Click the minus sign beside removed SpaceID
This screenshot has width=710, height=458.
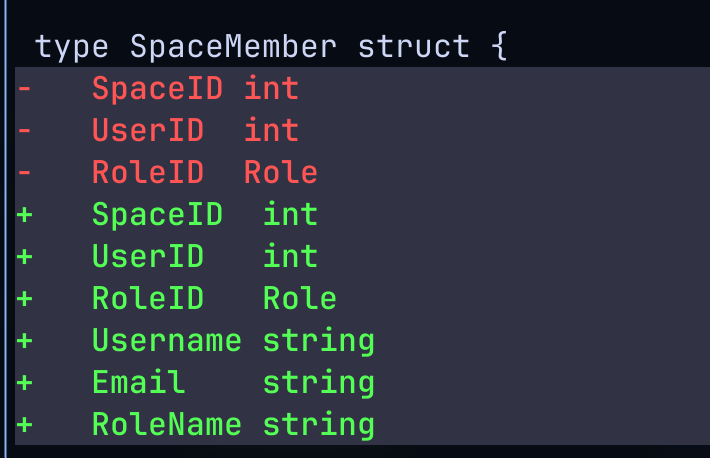(24, 88)
